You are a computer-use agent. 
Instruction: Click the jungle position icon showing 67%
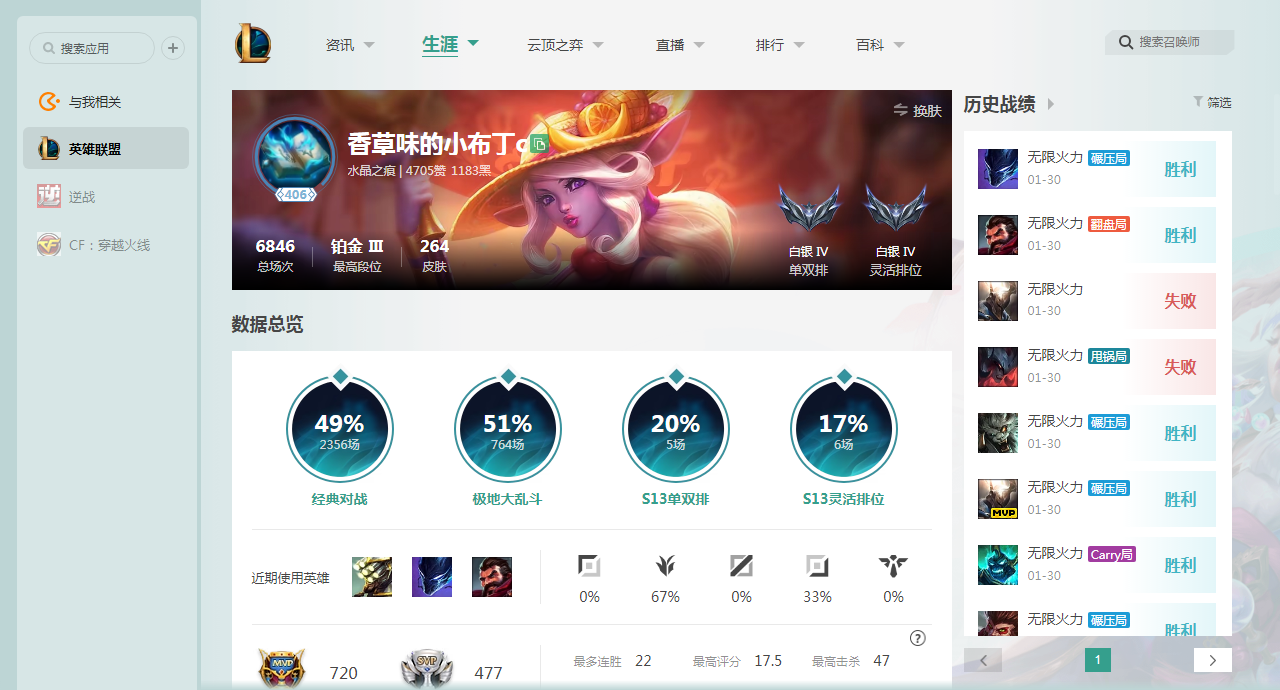click(x=665, y=567)
